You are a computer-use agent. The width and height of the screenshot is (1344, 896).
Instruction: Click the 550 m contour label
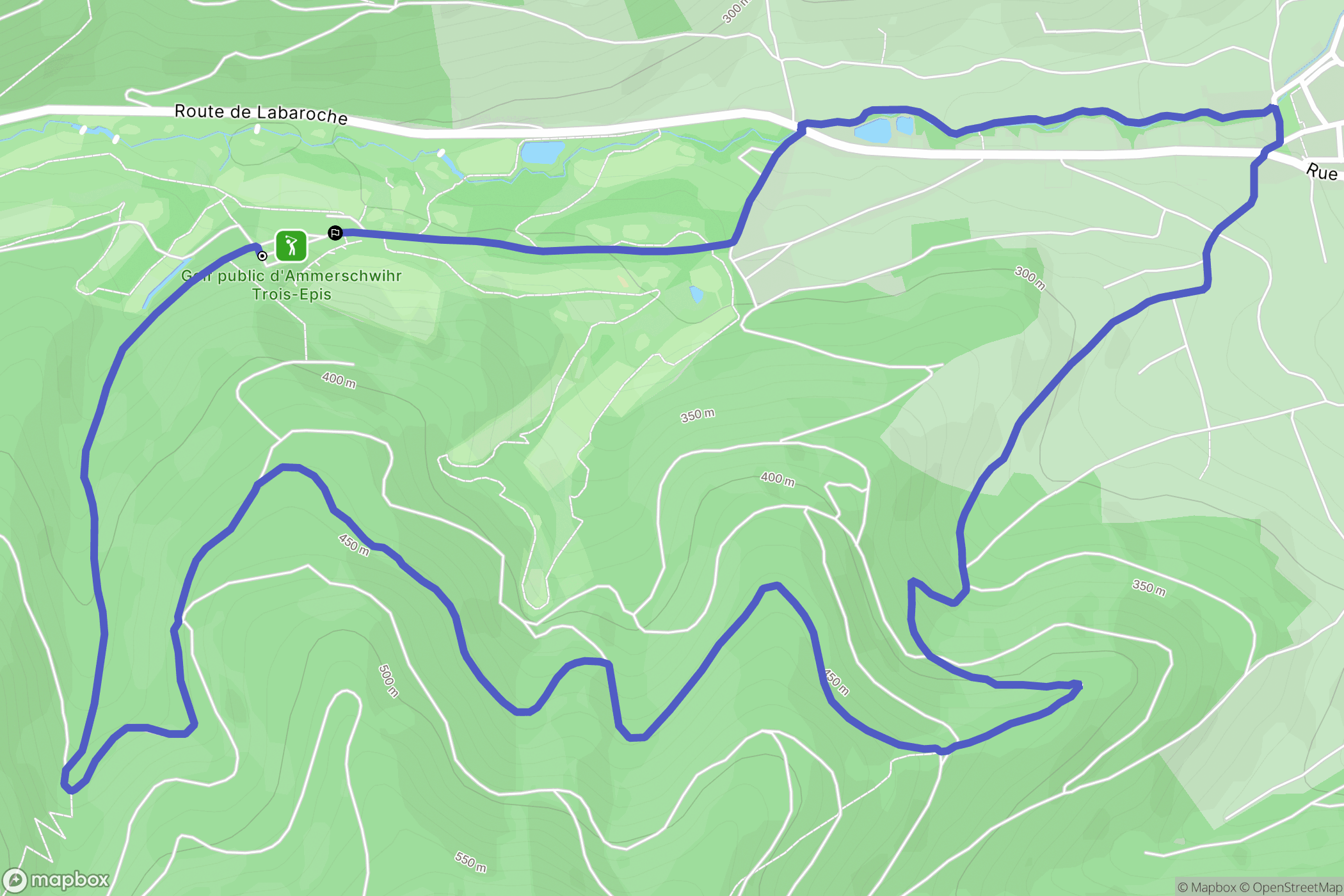[x=470, y=862]
